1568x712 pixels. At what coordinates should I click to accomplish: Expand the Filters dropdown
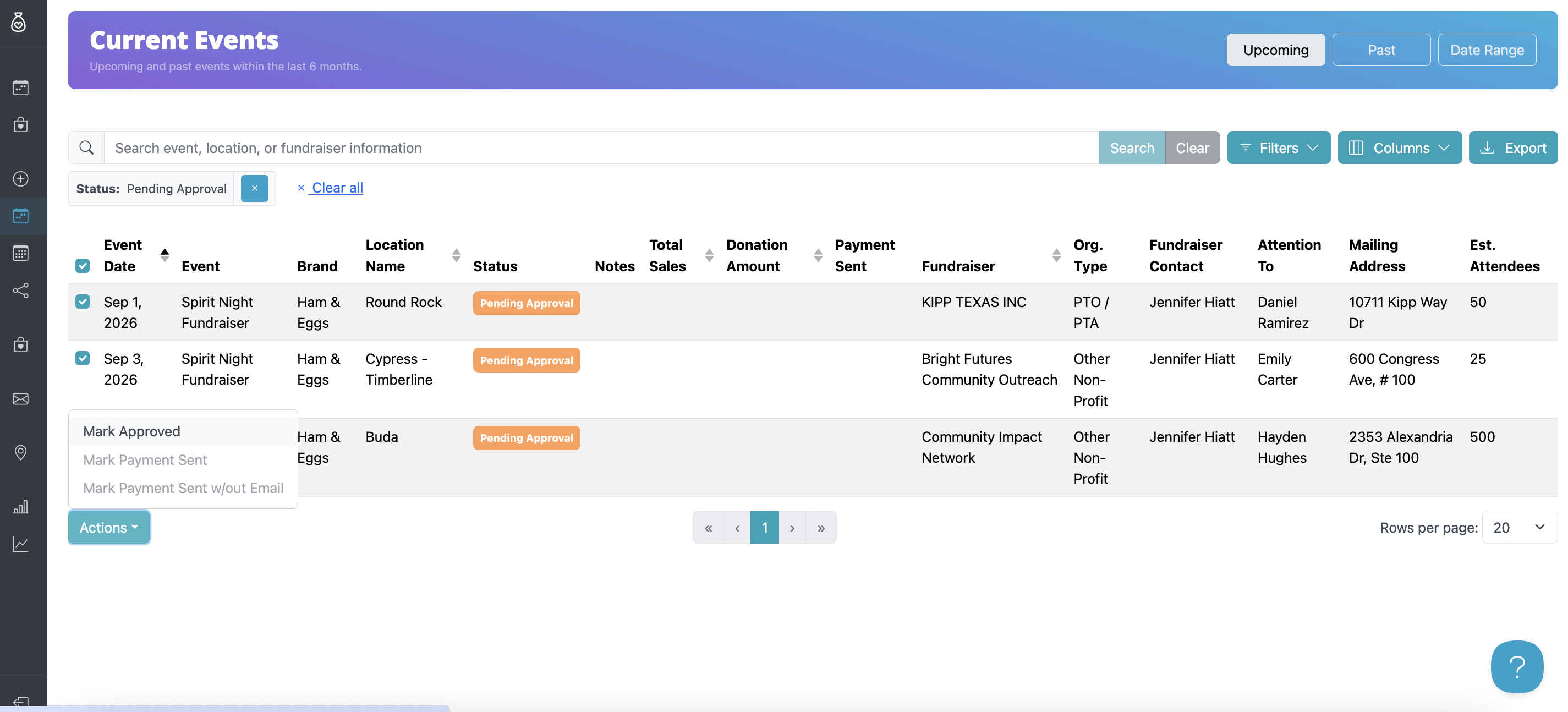coord(1278,147)
